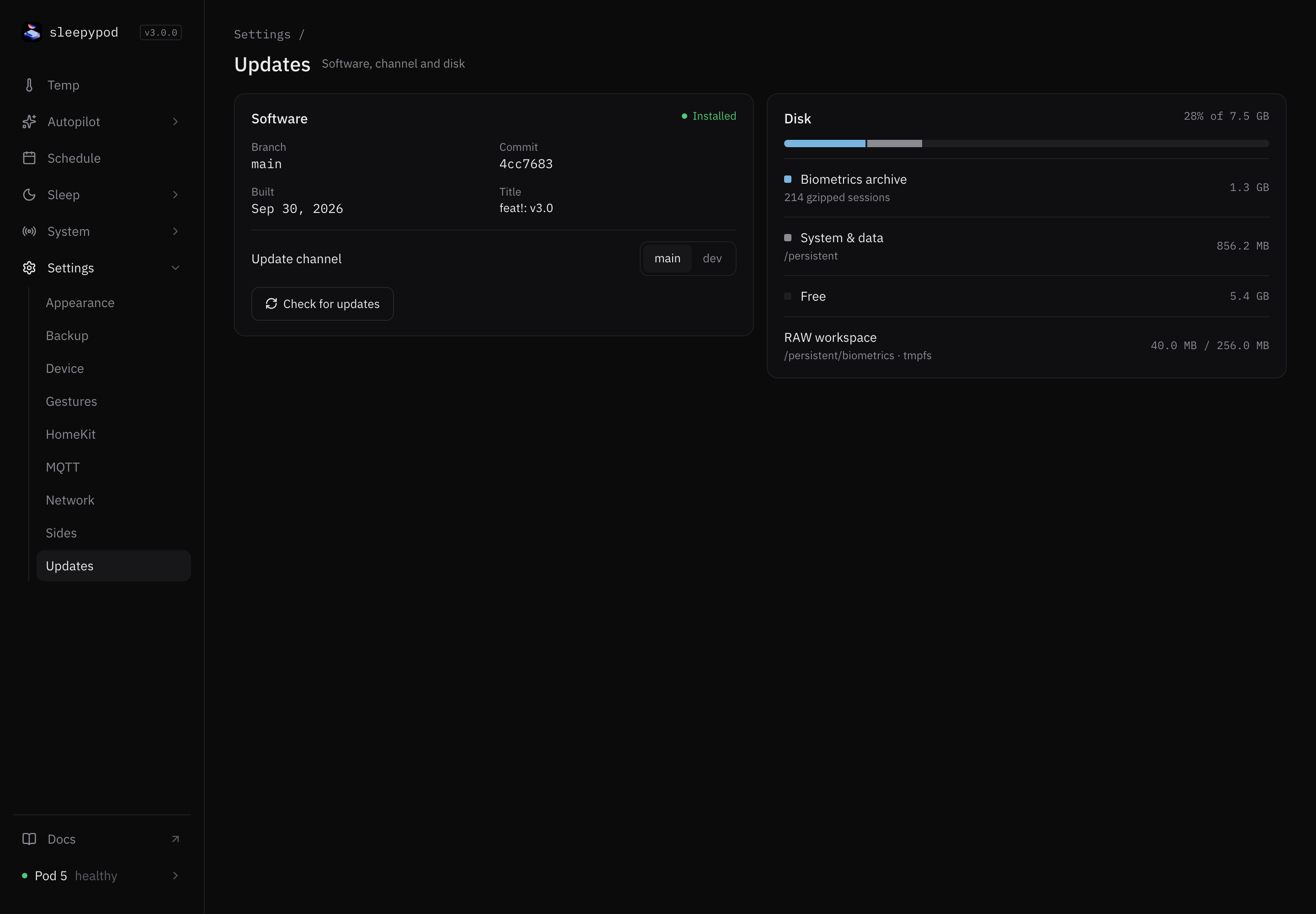Click the 28% of 7.5 GB label
This screenshot has width=1316, height=914.
tap(1226, 116)
